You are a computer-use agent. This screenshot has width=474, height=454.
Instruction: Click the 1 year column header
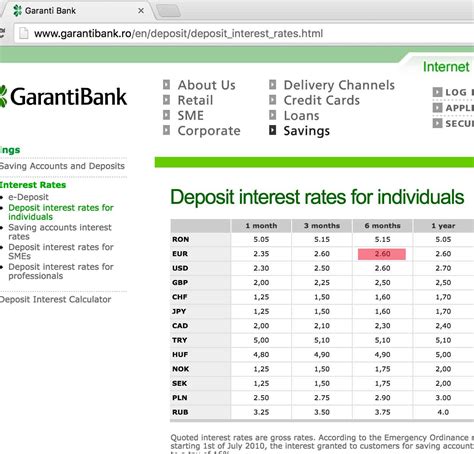[443, 226]
